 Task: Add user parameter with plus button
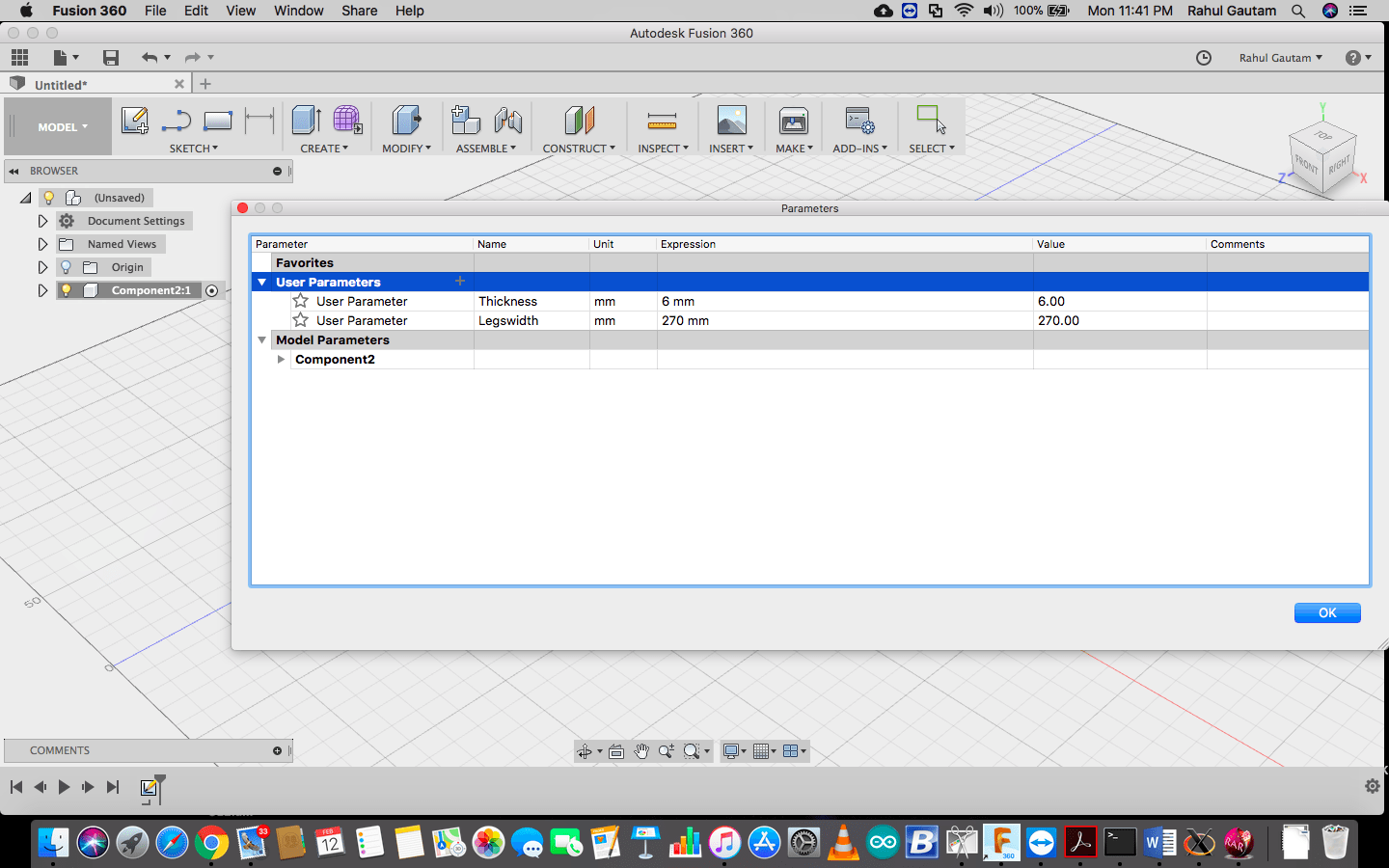pyautogui.click(x=460, y=281)
